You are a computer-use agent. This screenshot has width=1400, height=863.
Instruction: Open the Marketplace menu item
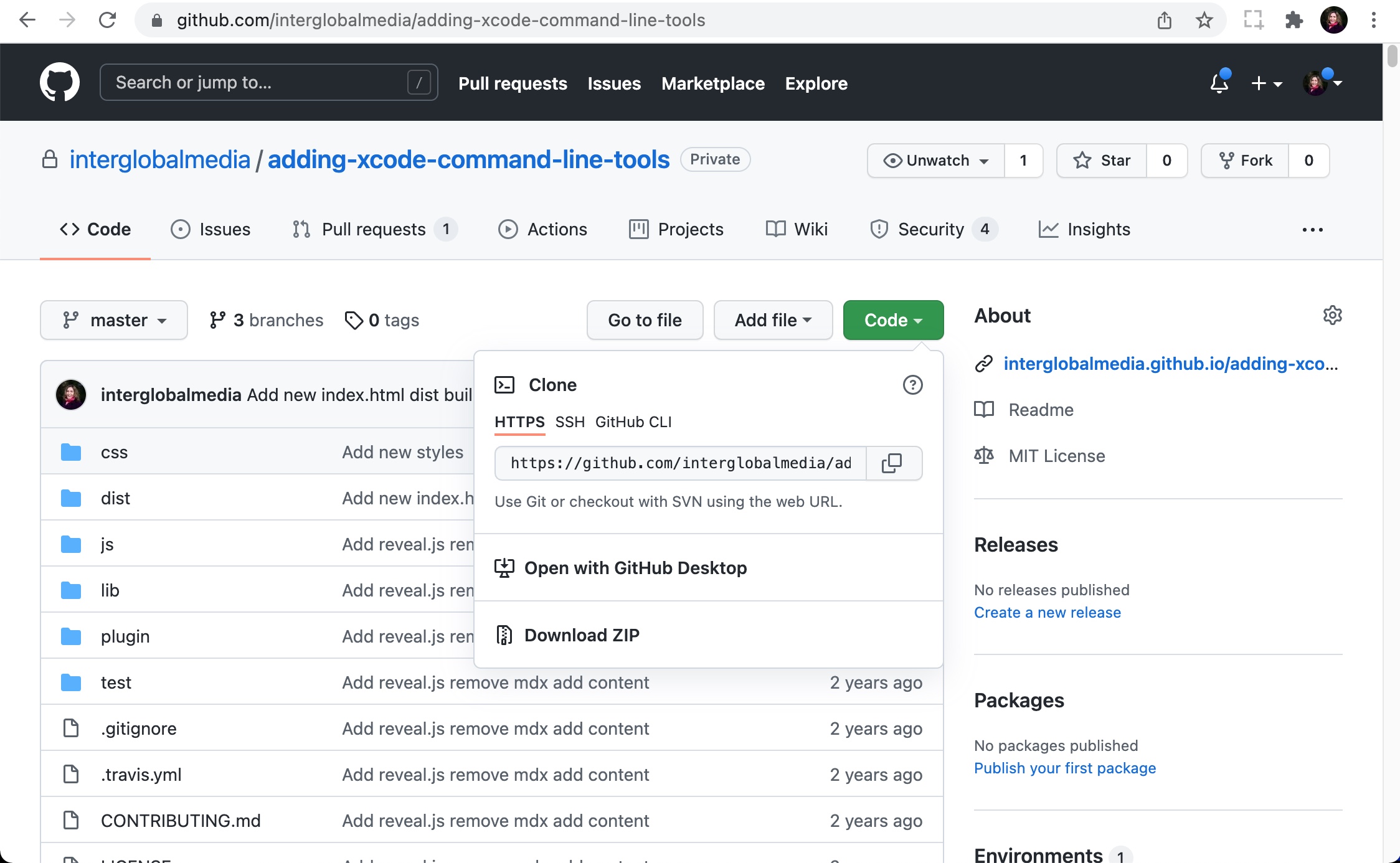click(x=712, y=83)
